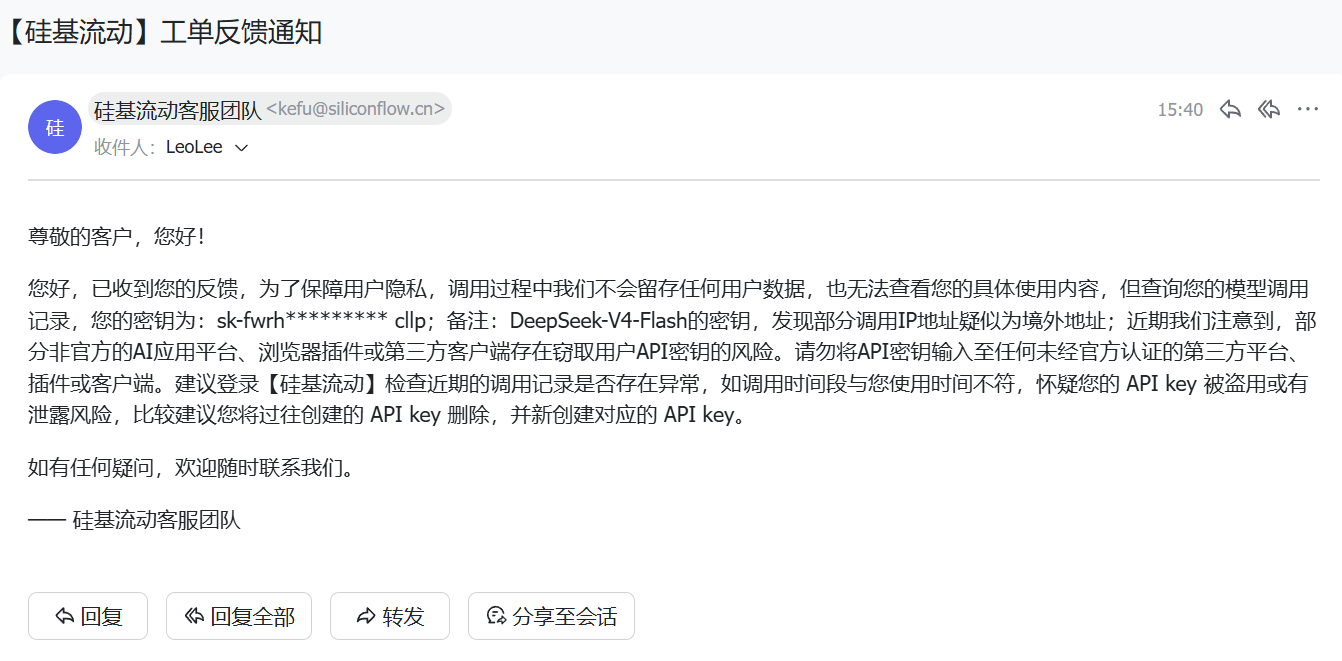Click the line 如有任何疑问，欢迎随时联系我们。

[x=192, y=467]
